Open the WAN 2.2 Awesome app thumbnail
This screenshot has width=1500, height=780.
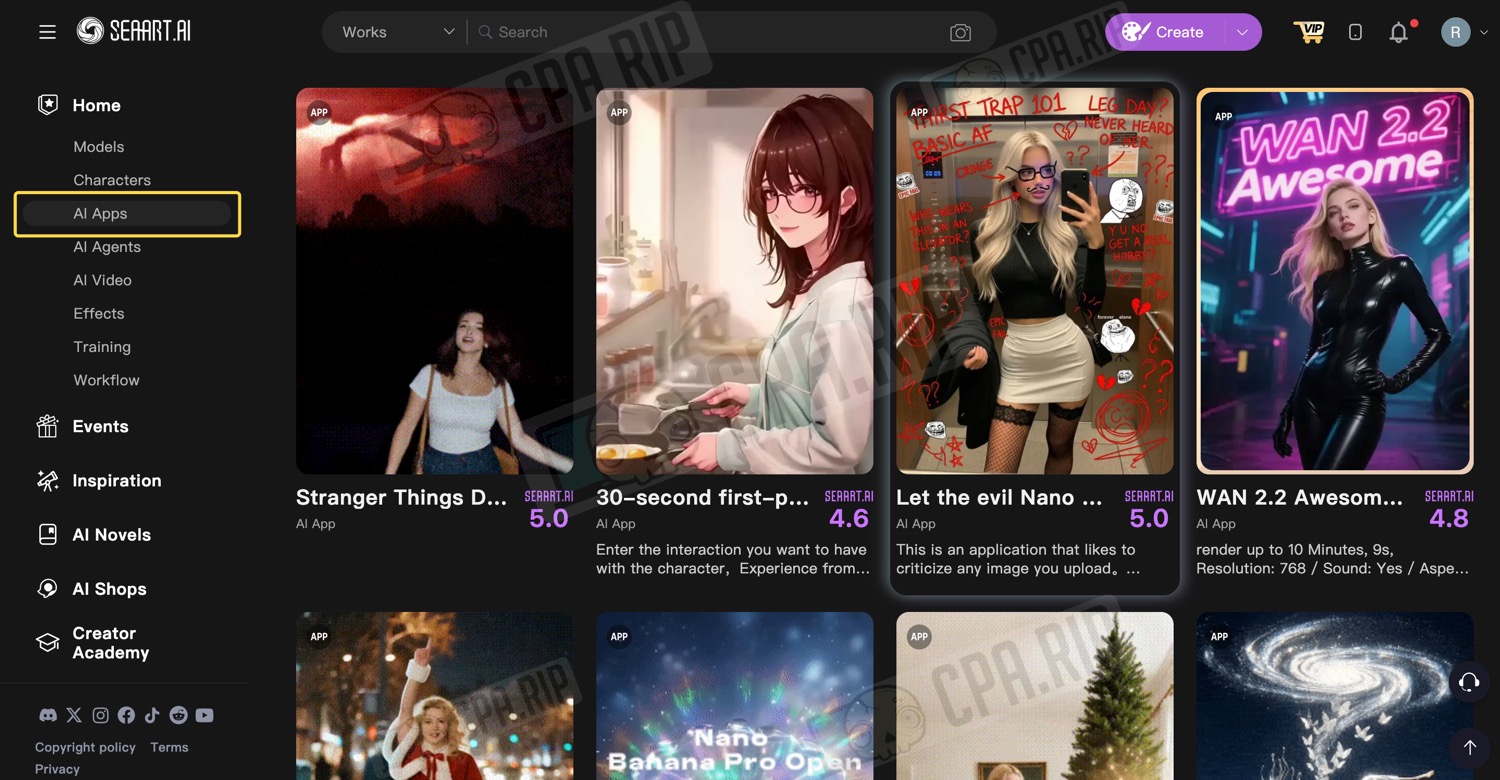1334,280
